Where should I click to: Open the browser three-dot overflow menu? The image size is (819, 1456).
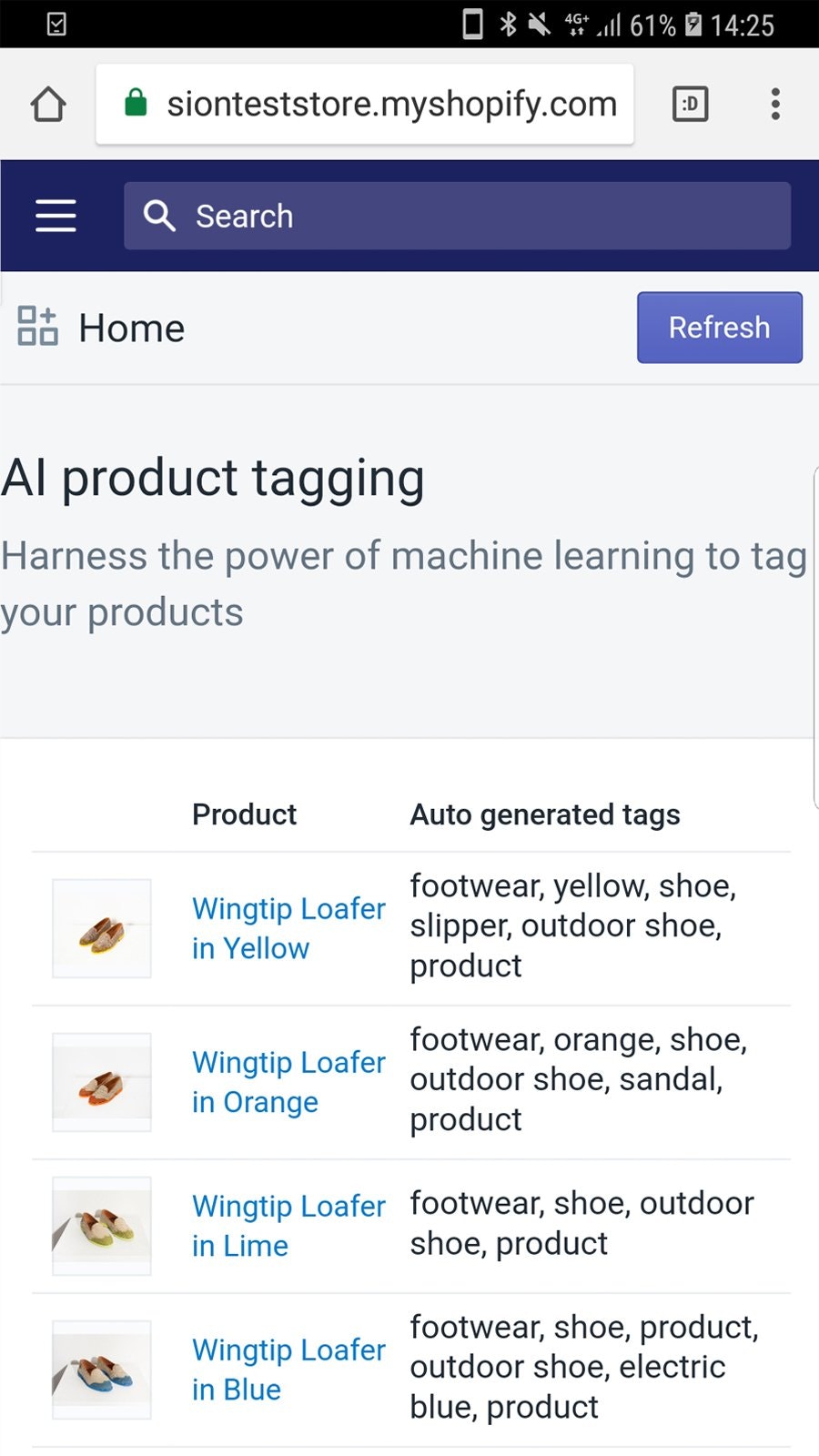(x=774, y=104)
